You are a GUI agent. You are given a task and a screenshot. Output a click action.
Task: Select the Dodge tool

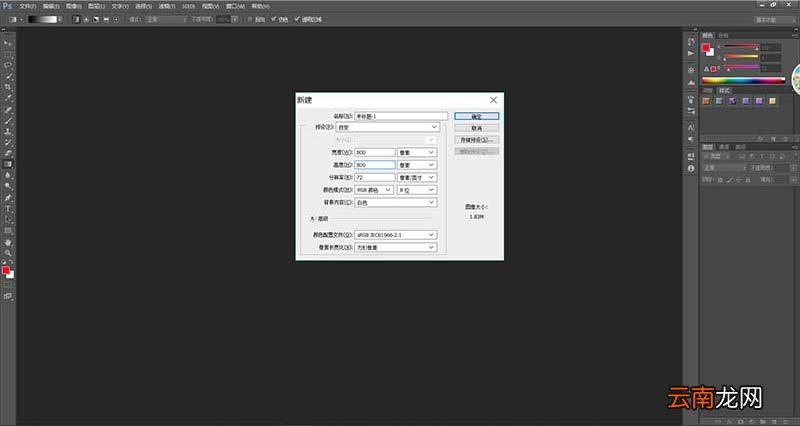click(x=8, y=186)
